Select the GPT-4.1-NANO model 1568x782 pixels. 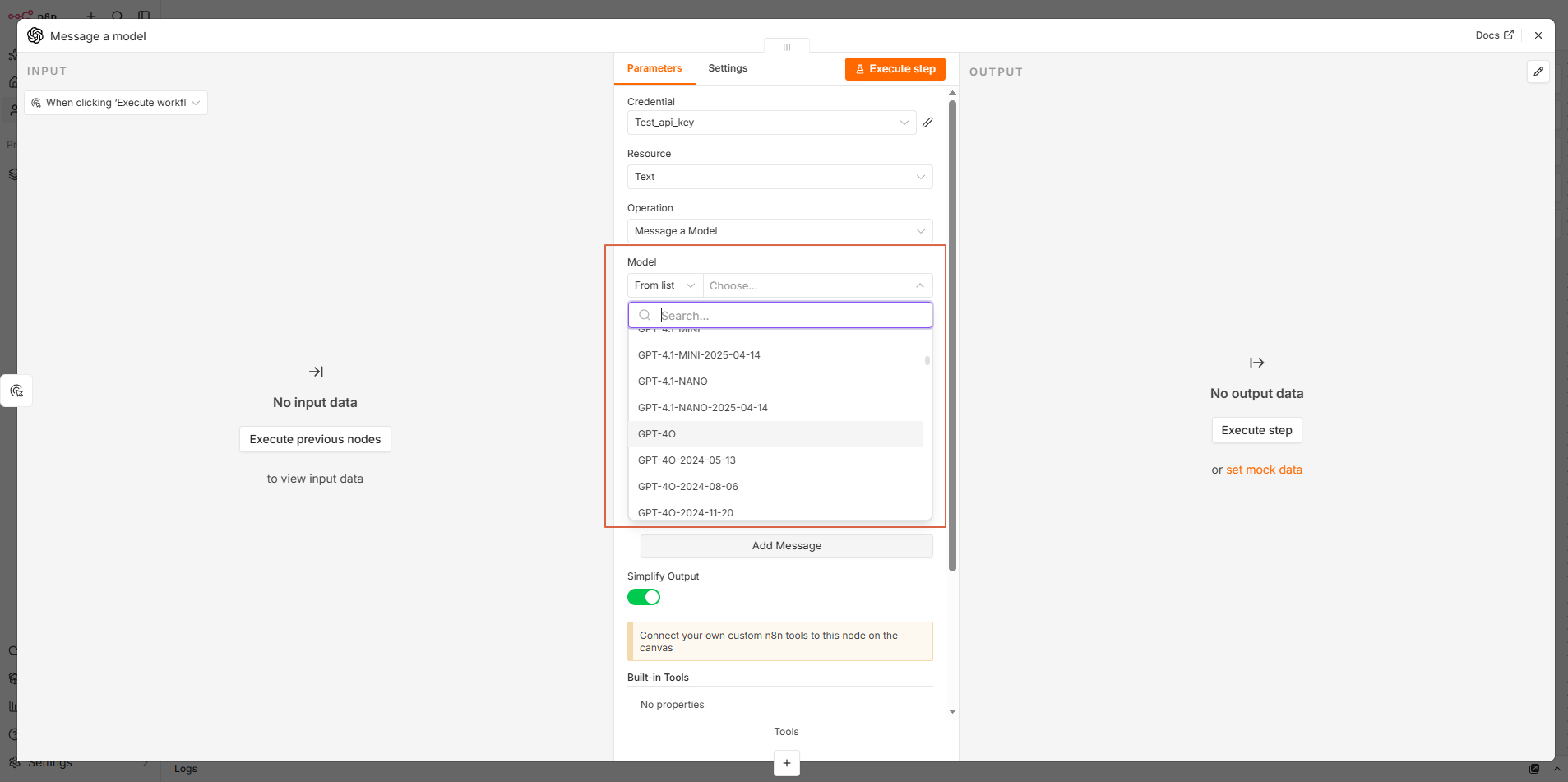(x=775, y=382)
